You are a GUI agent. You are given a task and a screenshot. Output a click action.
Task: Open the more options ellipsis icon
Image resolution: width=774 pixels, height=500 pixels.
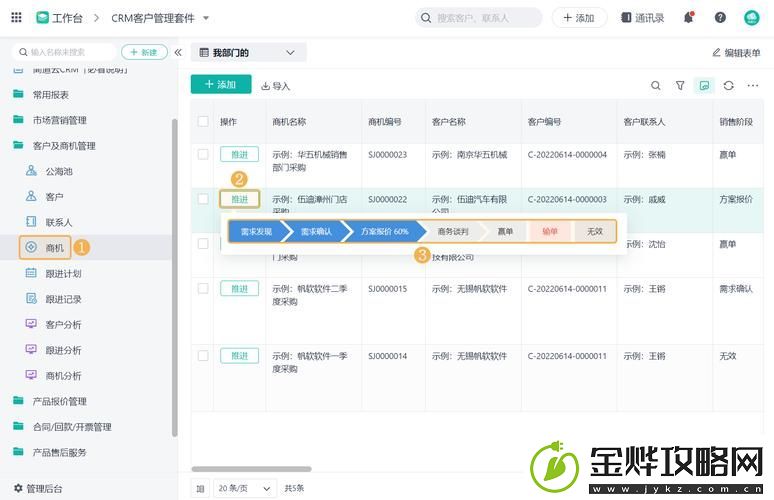coord(753,85)
